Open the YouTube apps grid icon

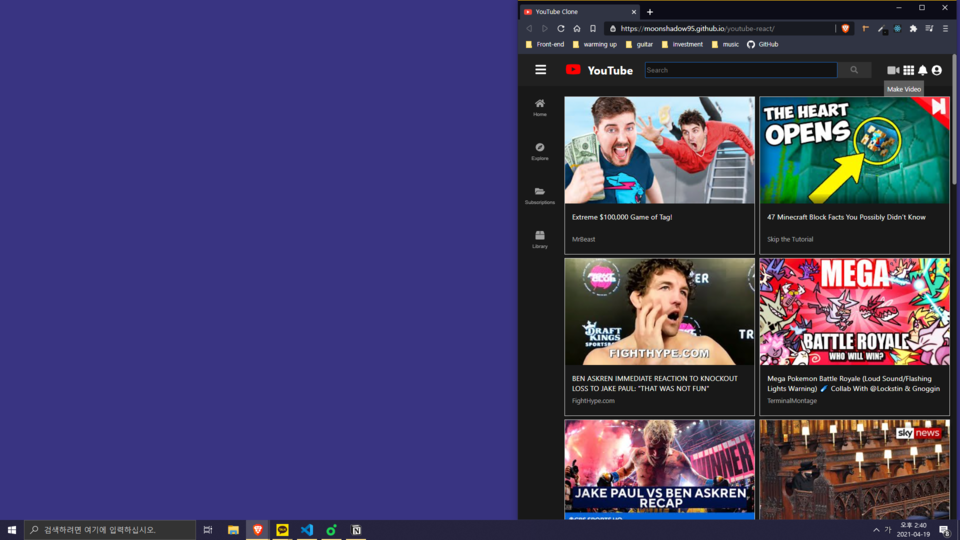pyautogui.click(x=909, y=70)
